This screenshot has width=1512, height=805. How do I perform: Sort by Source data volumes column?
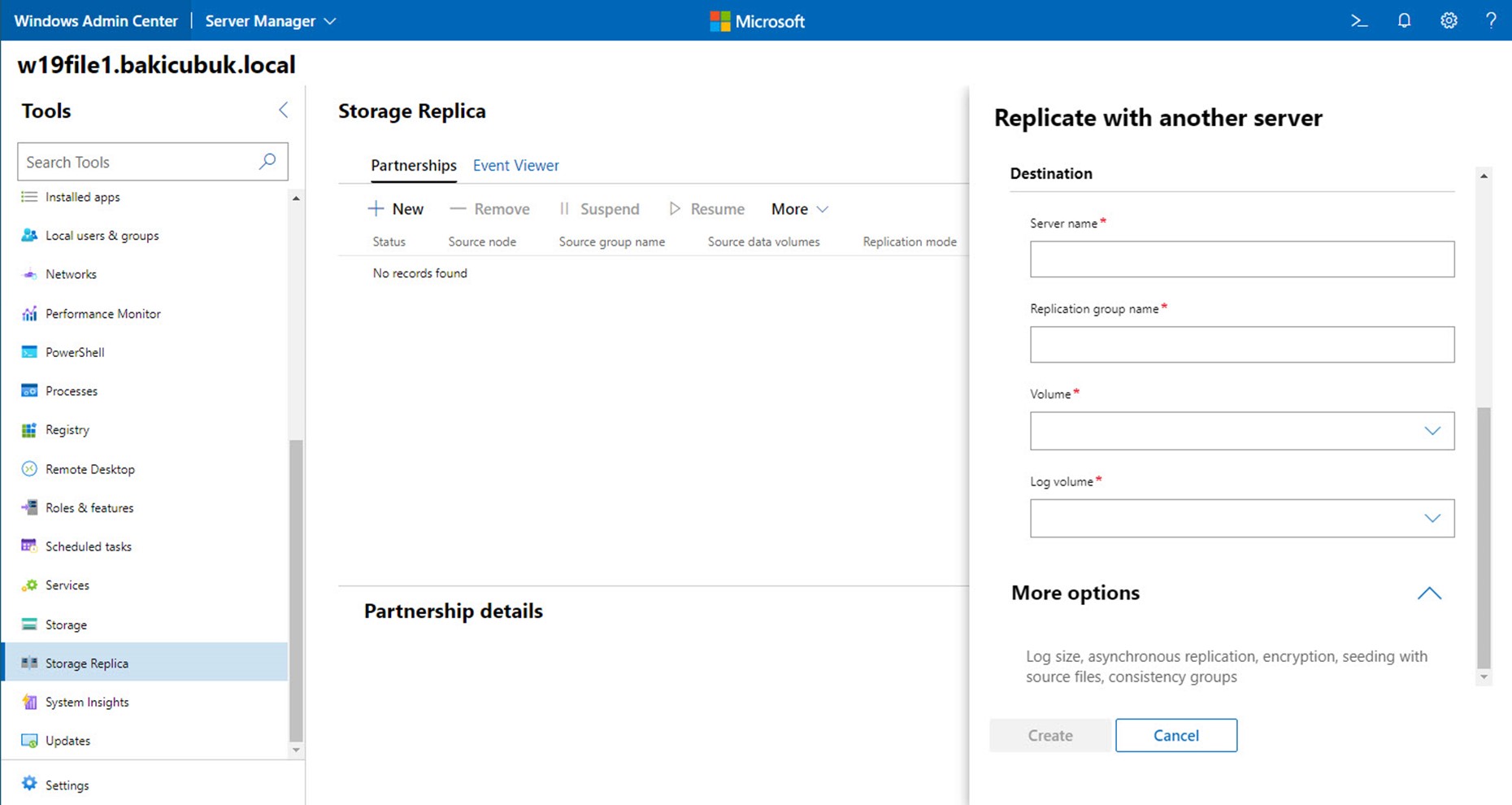coord(764,241)
